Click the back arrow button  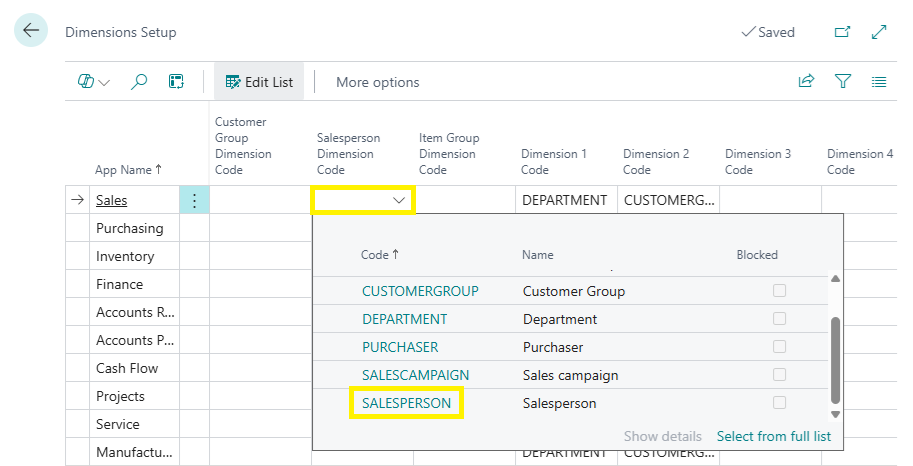(31, 31)
